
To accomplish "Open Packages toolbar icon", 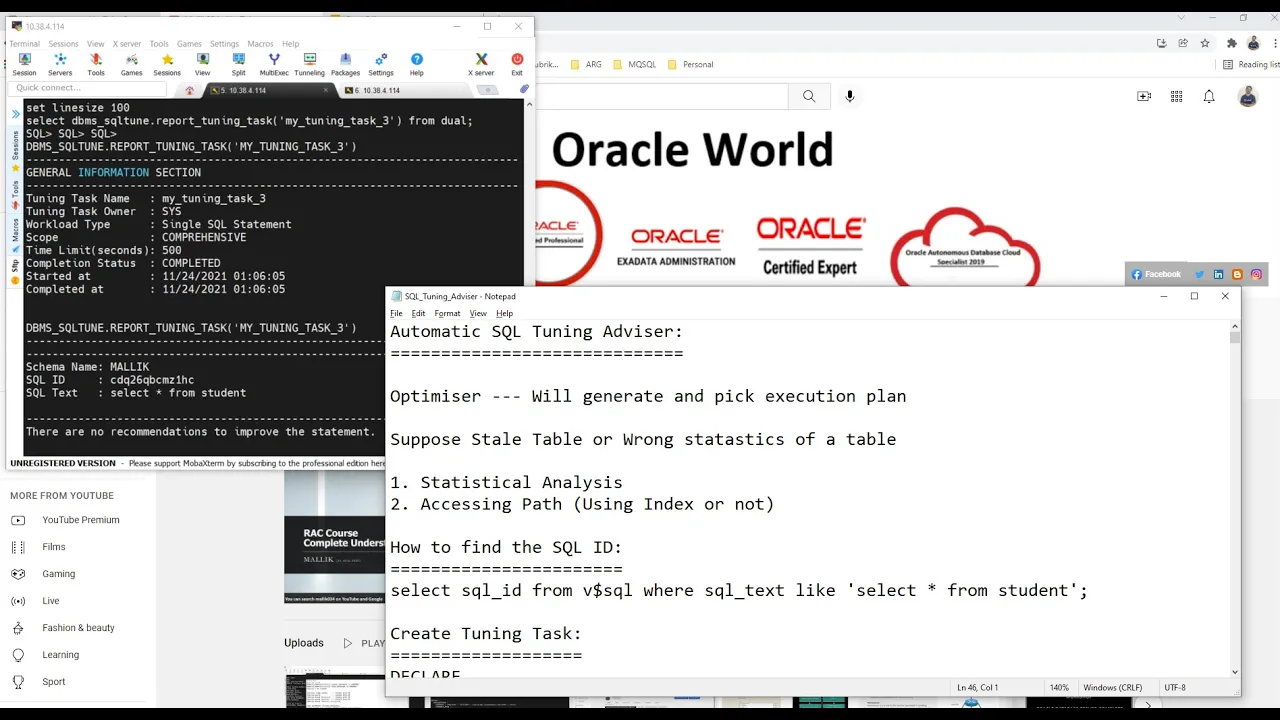I will [x=345, y=65].
